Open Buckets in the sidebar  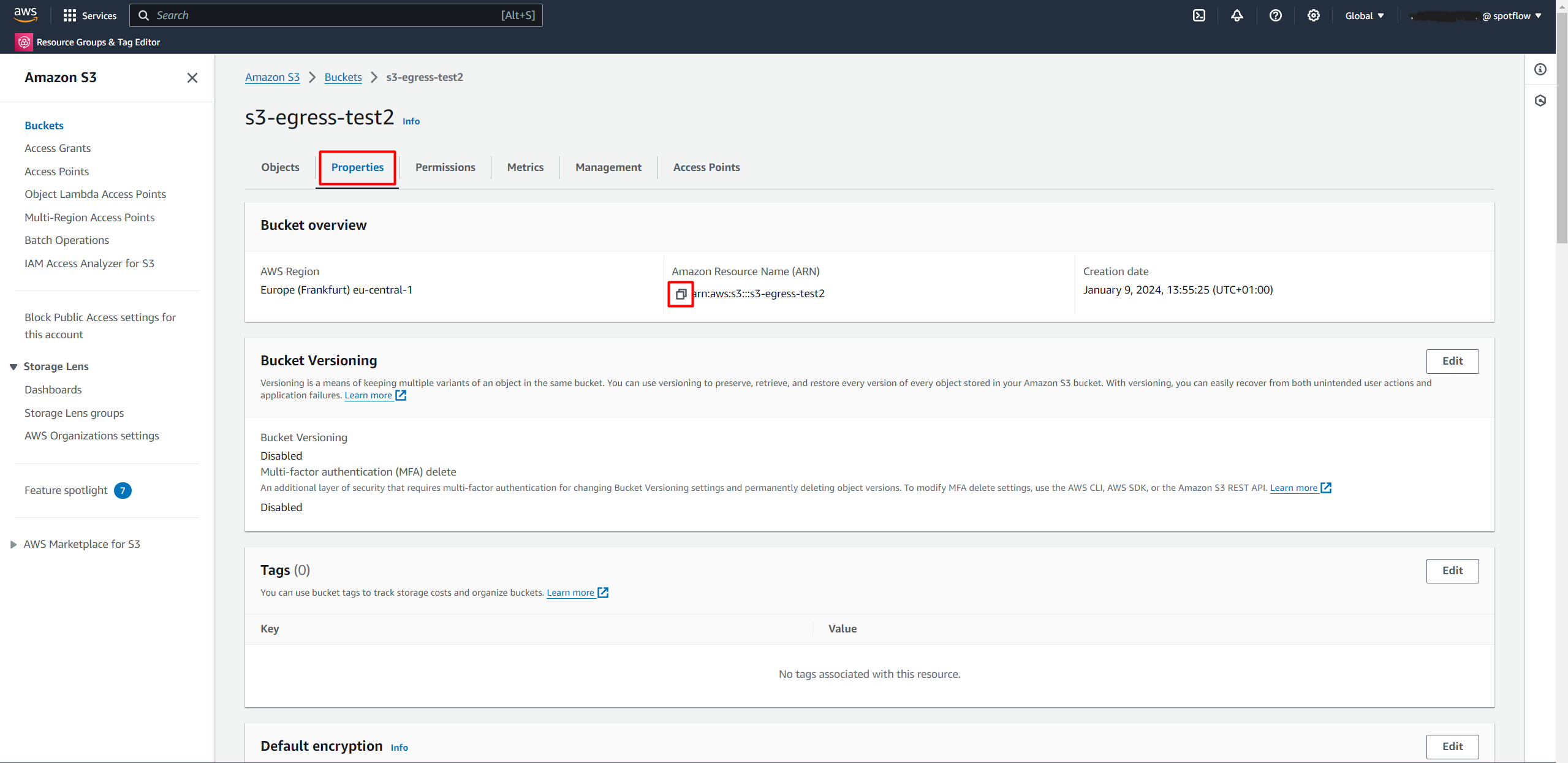click(x=44, y=126)
